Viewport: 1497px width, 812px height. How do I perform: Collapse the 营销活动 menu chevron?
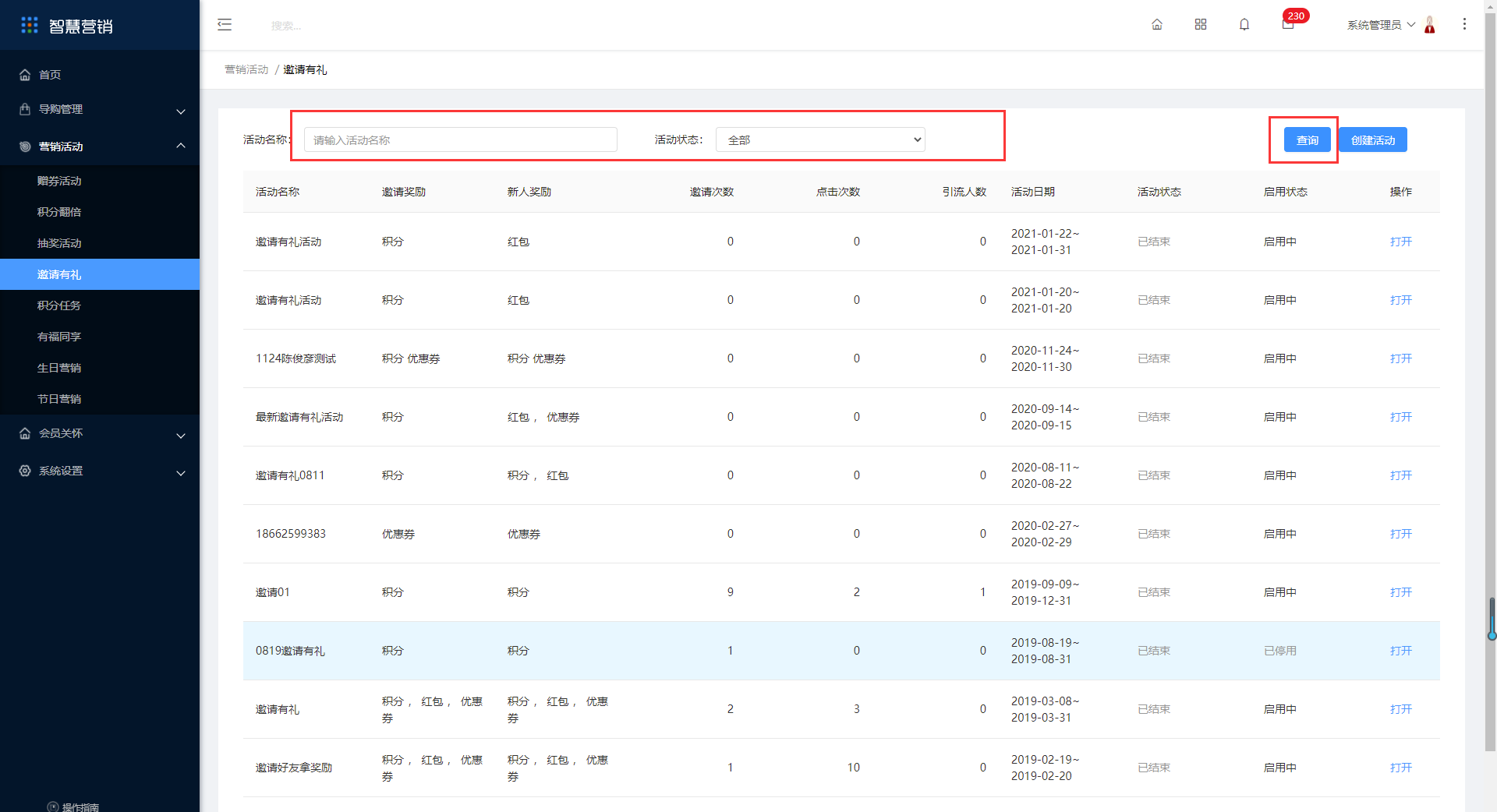point(181,146)
